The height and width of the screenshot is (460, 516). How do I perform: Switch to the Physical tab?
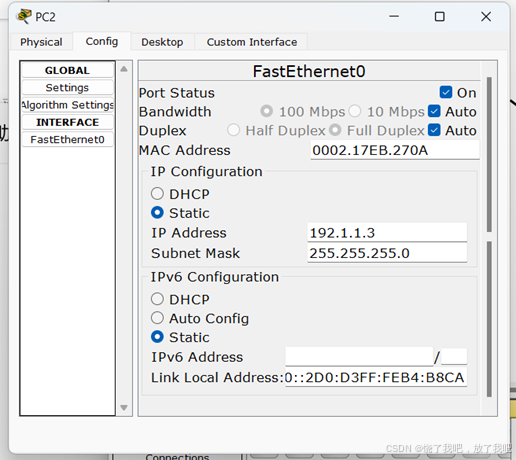(x=41, y=42)
